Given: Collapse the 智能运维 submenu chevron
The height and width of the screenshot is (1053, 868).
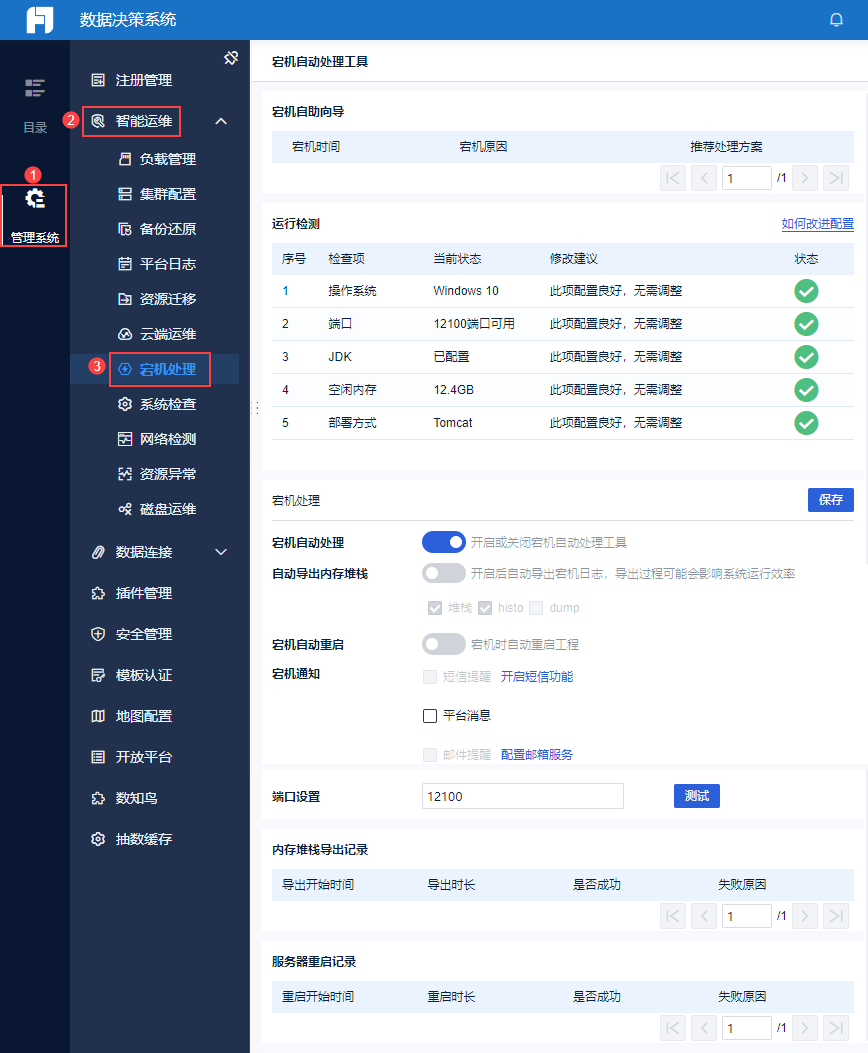Looking at the screenshot, I should coord(221,121).
